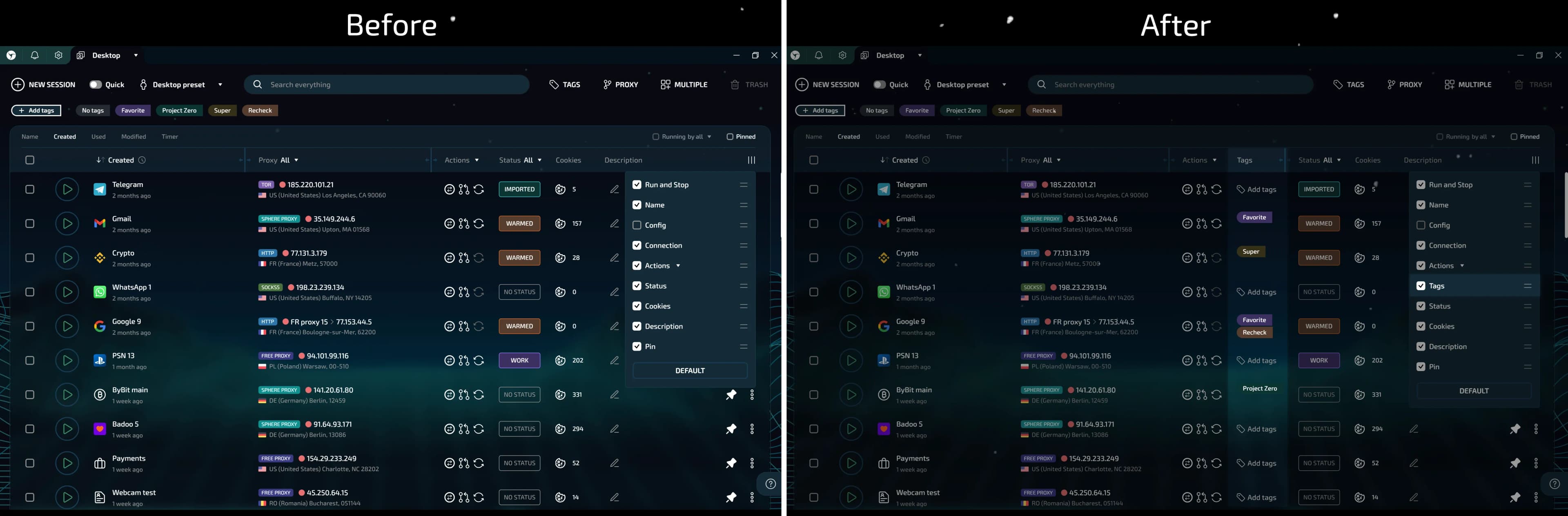
Task: Toggle the Quick switch in After window
Action: [879, 85]
